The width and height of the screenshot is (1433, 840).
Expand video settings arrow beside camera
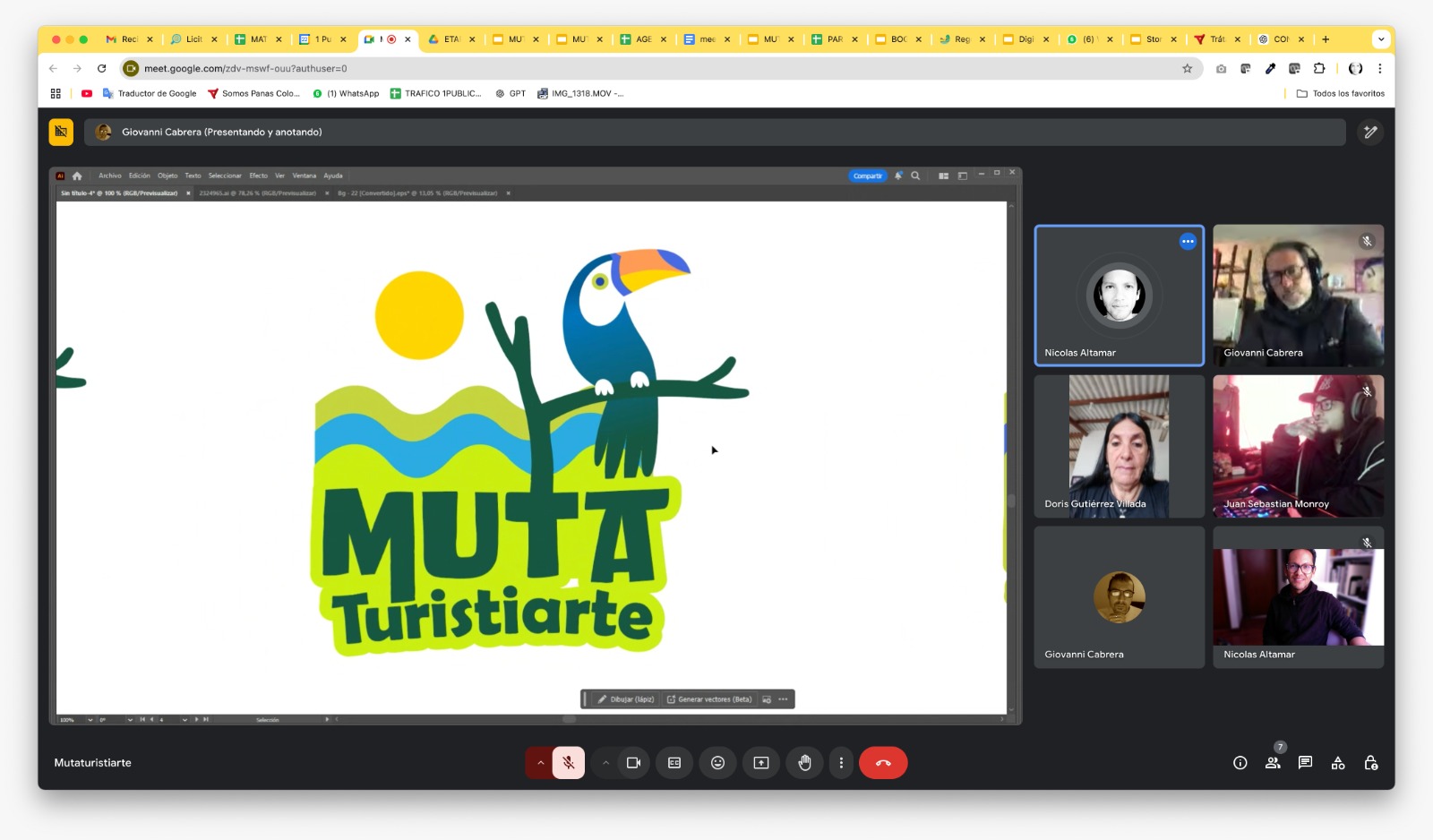(605, 763)
